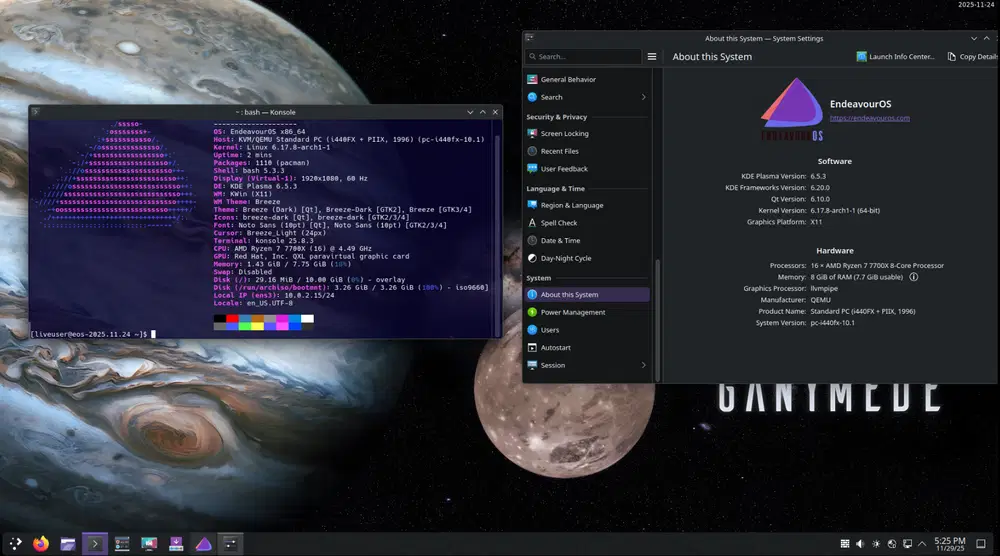Click Copy Details button
1000x556 pixels.
pos(972,57)
